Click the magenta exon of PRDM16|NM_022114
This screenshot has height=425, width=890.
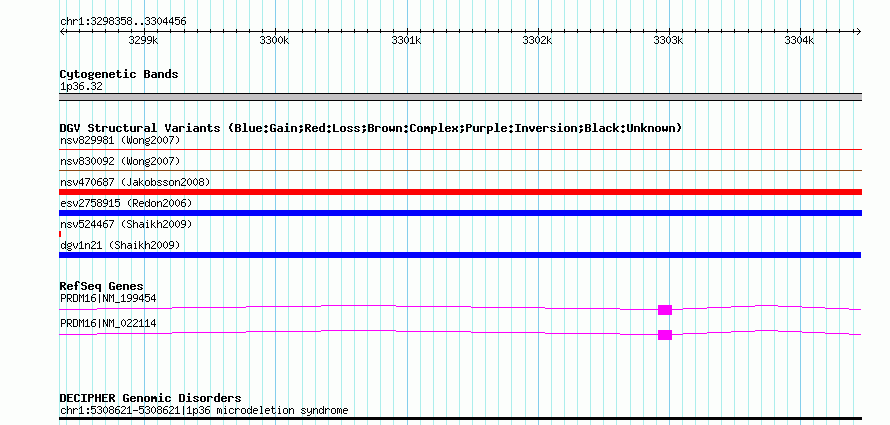[665, 335]
